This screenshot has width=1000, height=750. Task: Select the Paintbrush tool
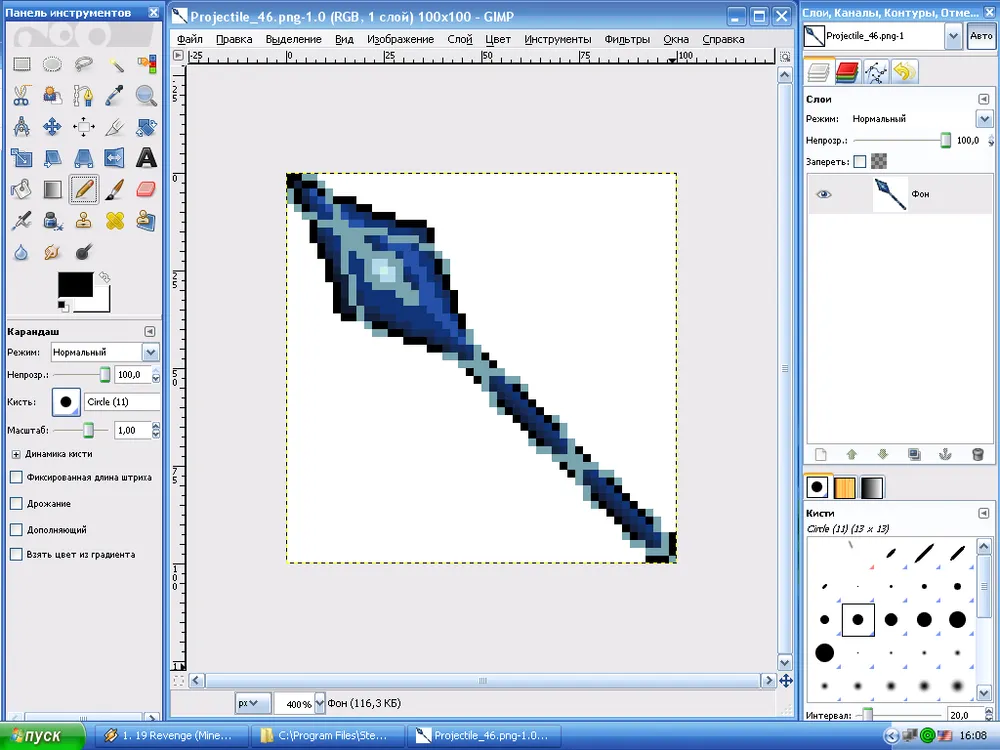[115, 189]
